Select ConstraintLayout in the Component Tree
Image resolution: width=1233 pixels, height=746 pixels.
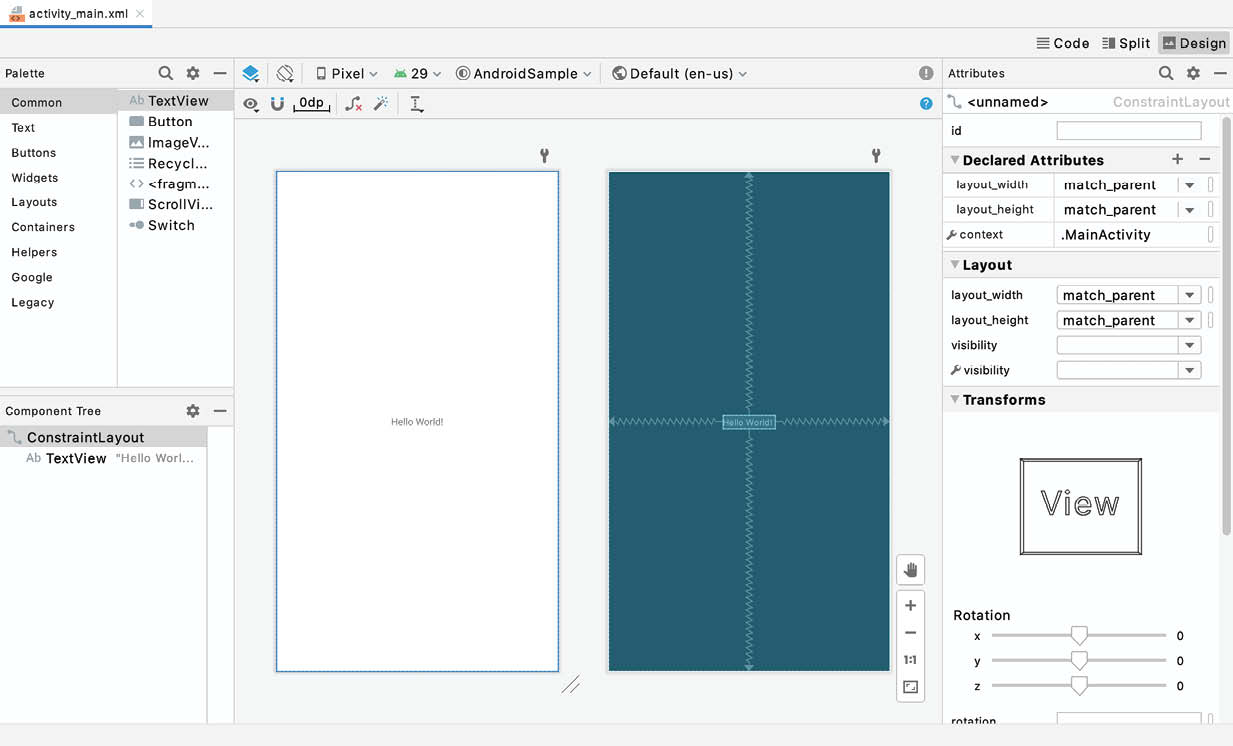[103, 437]
